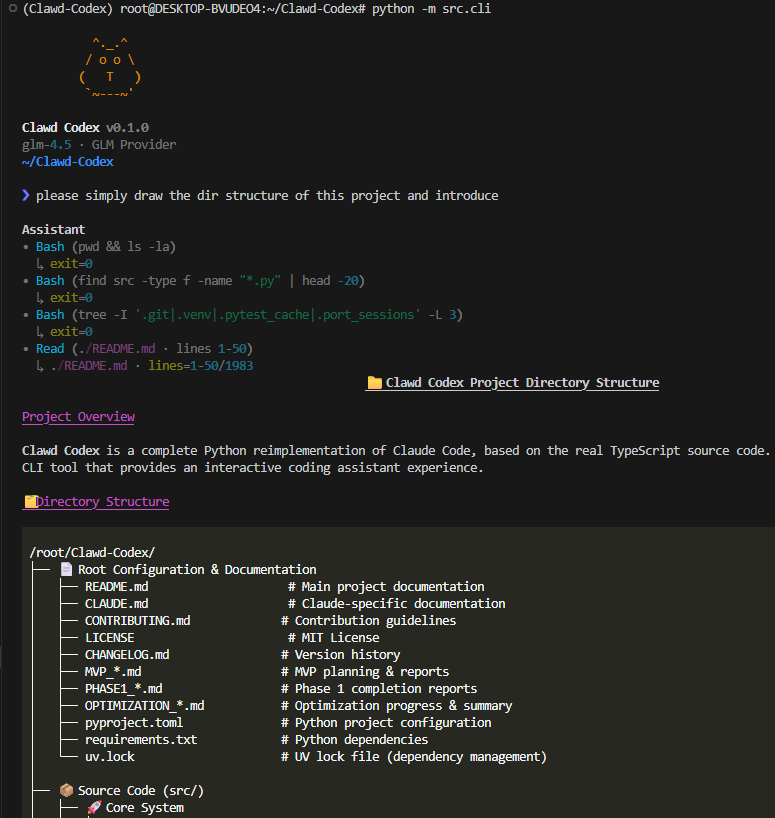Click the exit=0 result under find command
Image resolution: width=775 pixels, height=818 pixels.
point(71,297)
